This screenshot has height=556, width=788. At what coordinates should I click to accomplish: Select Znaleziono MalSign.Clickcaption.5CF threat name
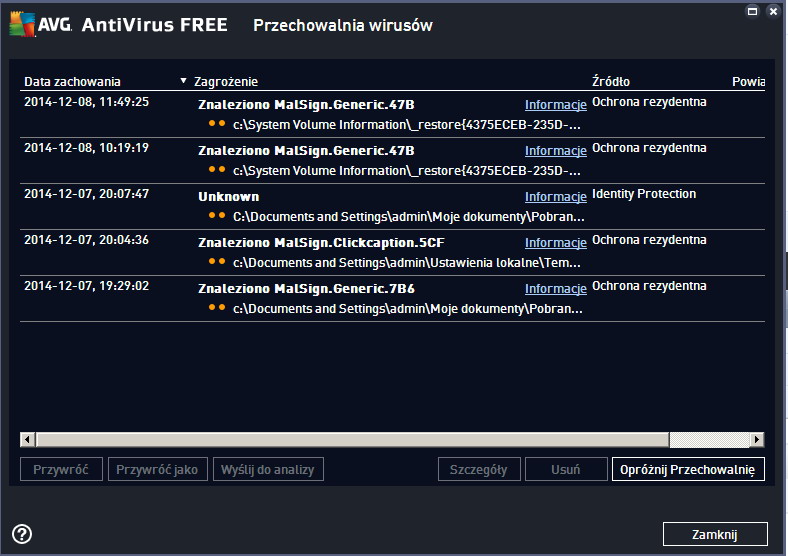[x=321, y=243]
